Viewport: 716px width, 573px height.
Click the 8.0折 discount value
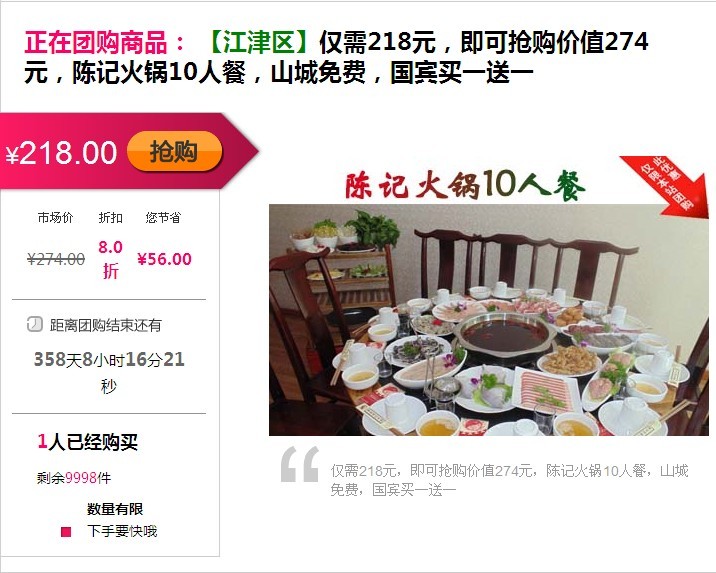111,259
